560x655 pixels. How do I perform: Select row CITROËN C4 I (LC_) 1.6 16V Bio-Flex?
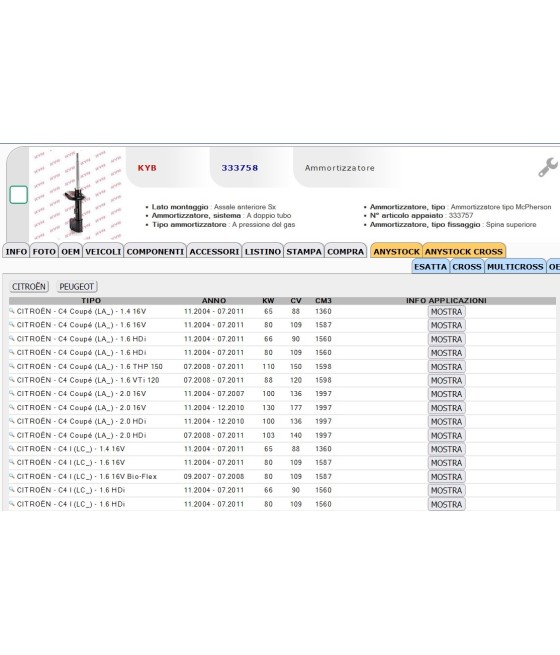point(282,477)
